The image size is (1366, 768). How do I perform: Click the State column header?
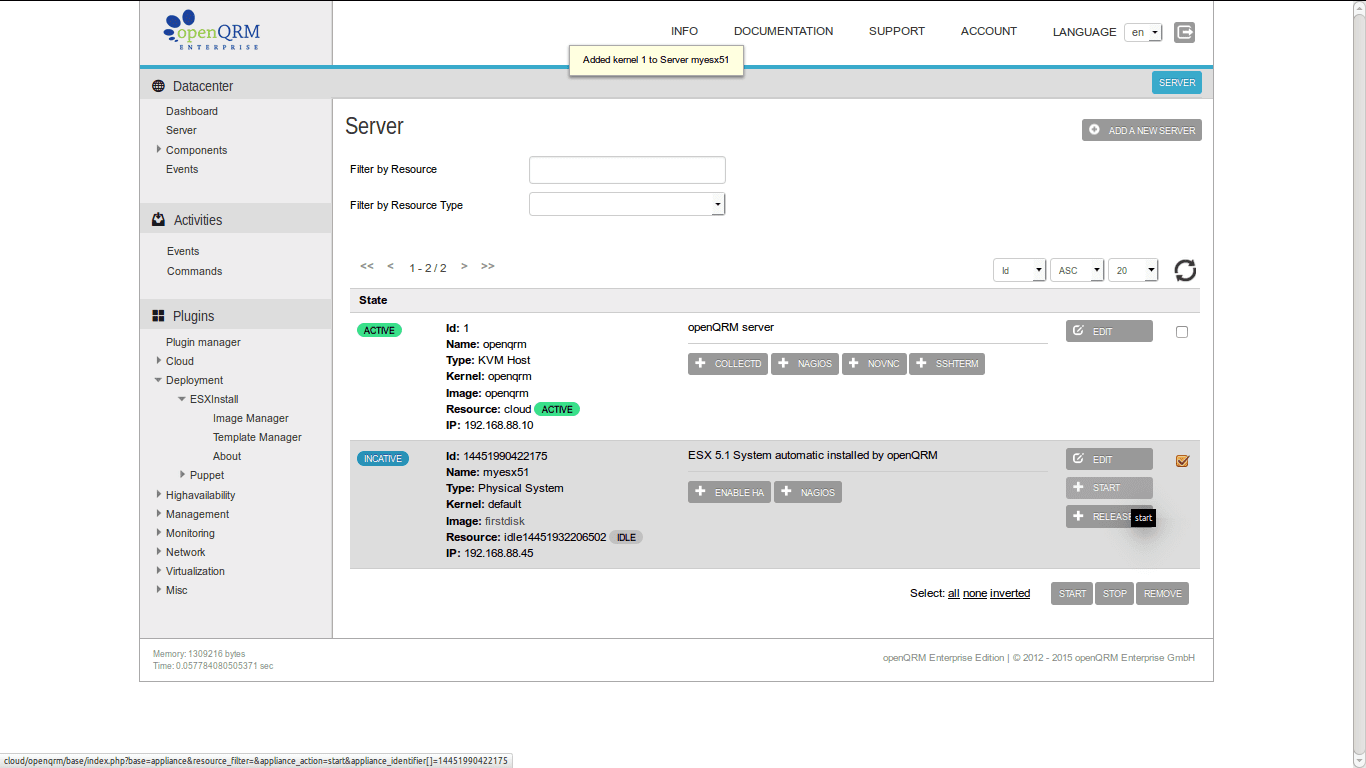tap(373, 300)
